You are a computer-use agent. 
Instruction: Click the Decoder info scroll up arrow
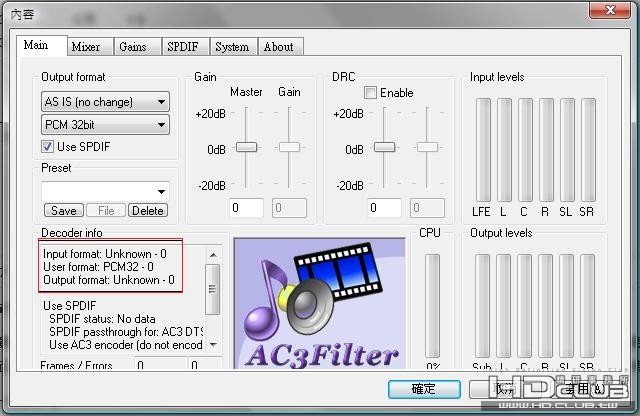point(213,255)
